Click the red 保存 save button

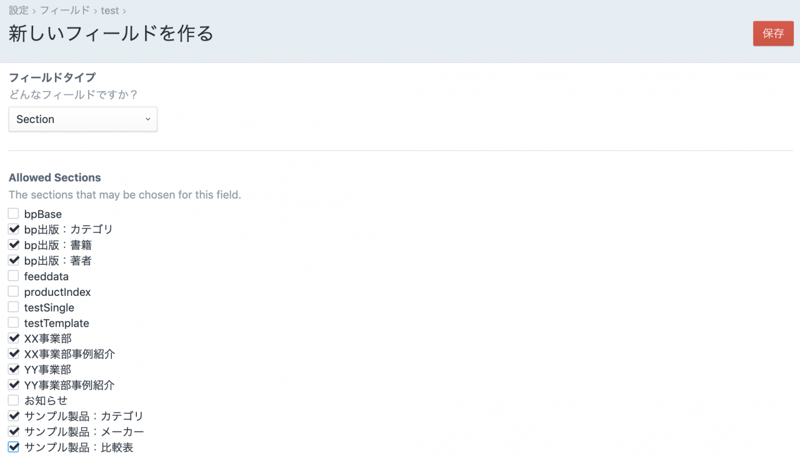772,33
